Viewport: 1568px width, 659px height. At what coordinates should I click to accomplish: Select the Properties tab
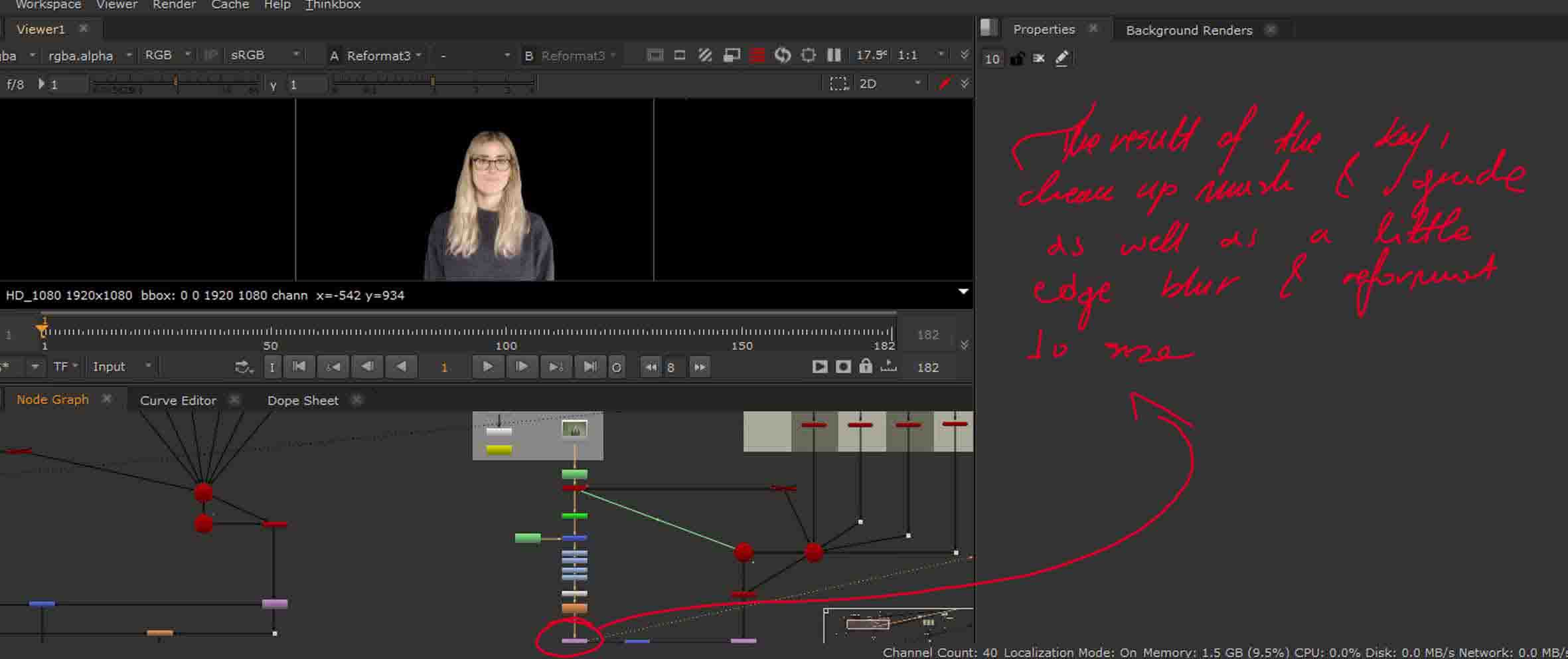pos(1044,30)
